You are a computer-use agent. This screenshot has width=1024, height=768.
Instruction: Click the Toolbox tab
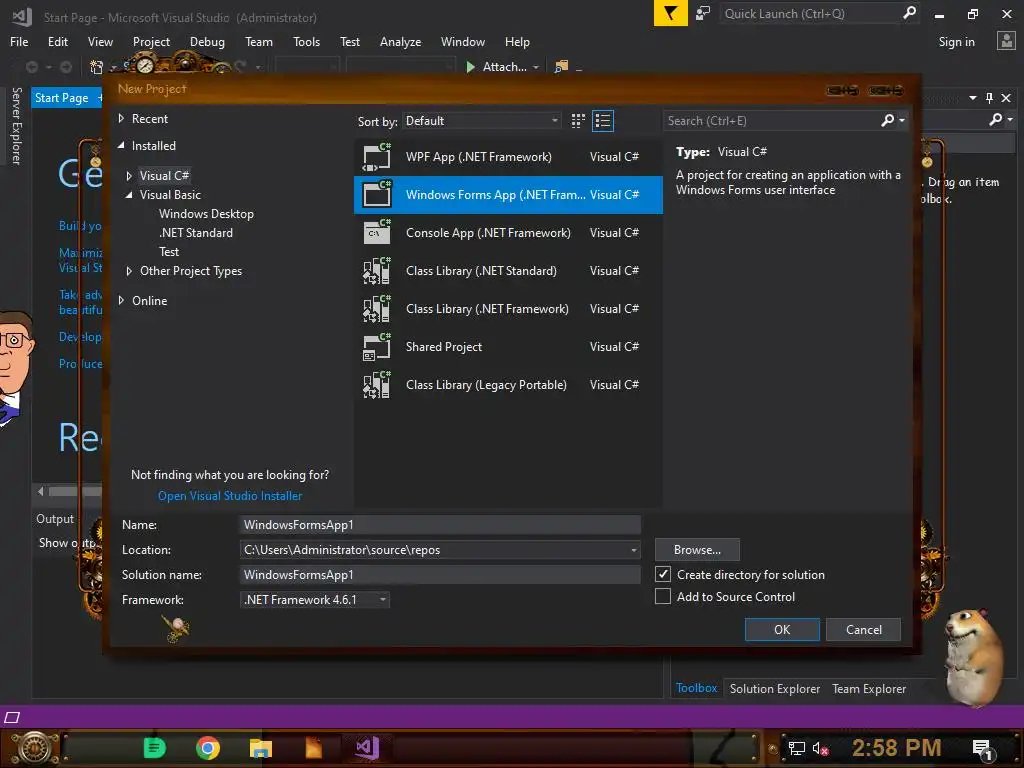(x=696, y=688)
